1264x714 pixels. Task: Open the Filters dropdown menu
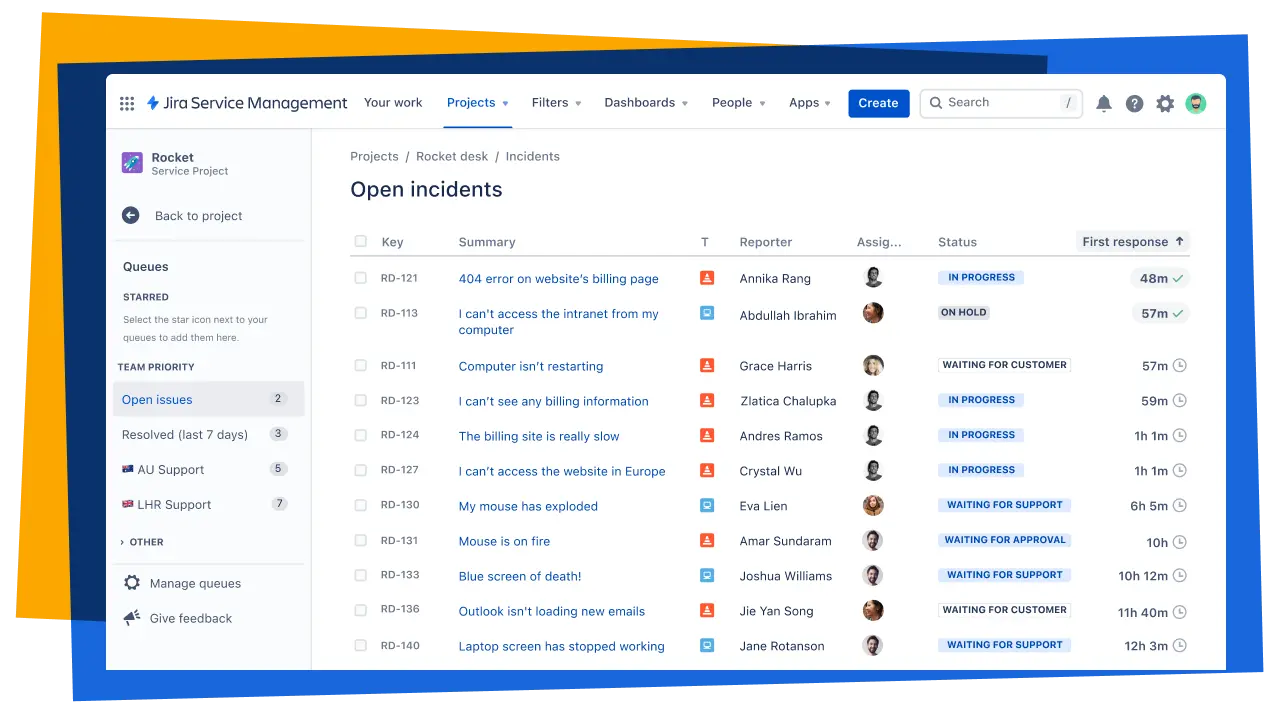click(556, 103)
